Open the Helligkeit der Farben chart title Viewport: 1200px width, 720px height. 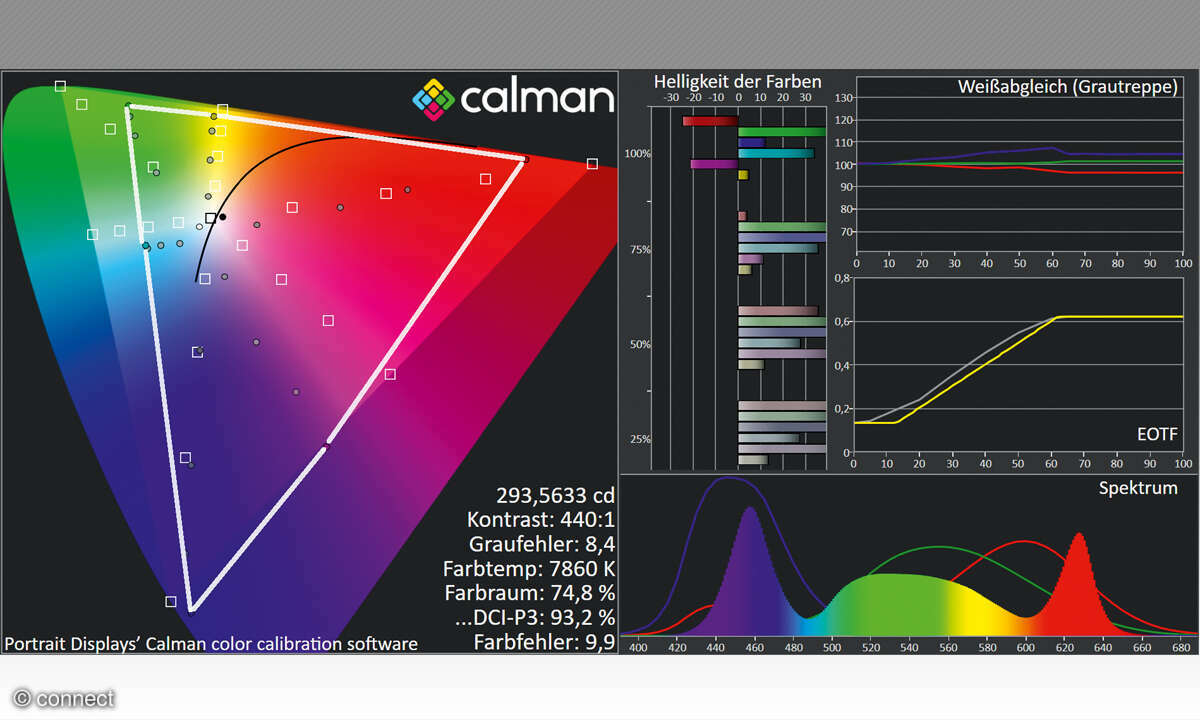coord(737,82)
